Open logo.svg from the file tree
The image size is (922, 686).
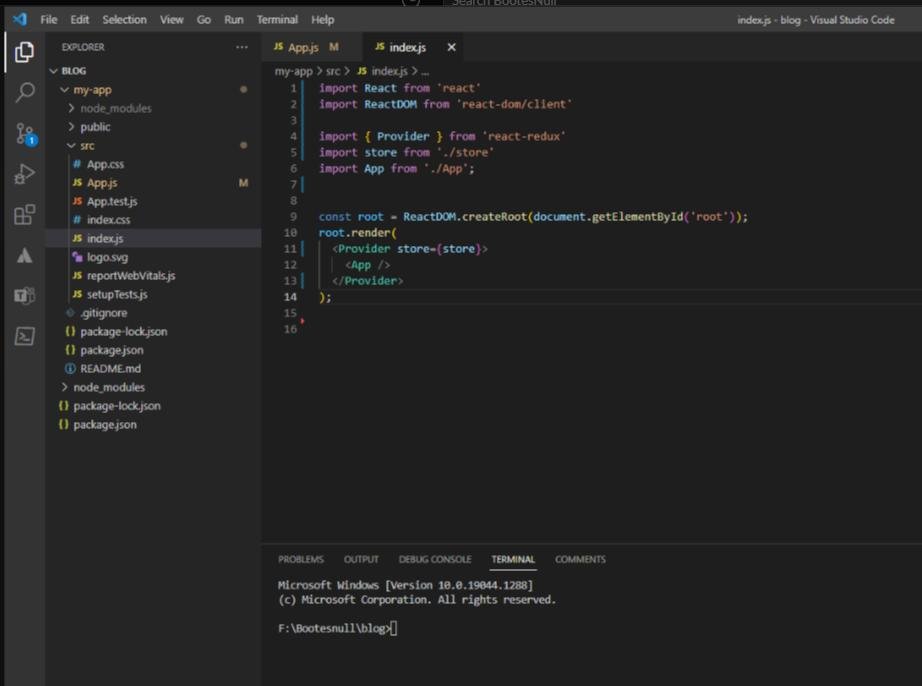[107, 257]
